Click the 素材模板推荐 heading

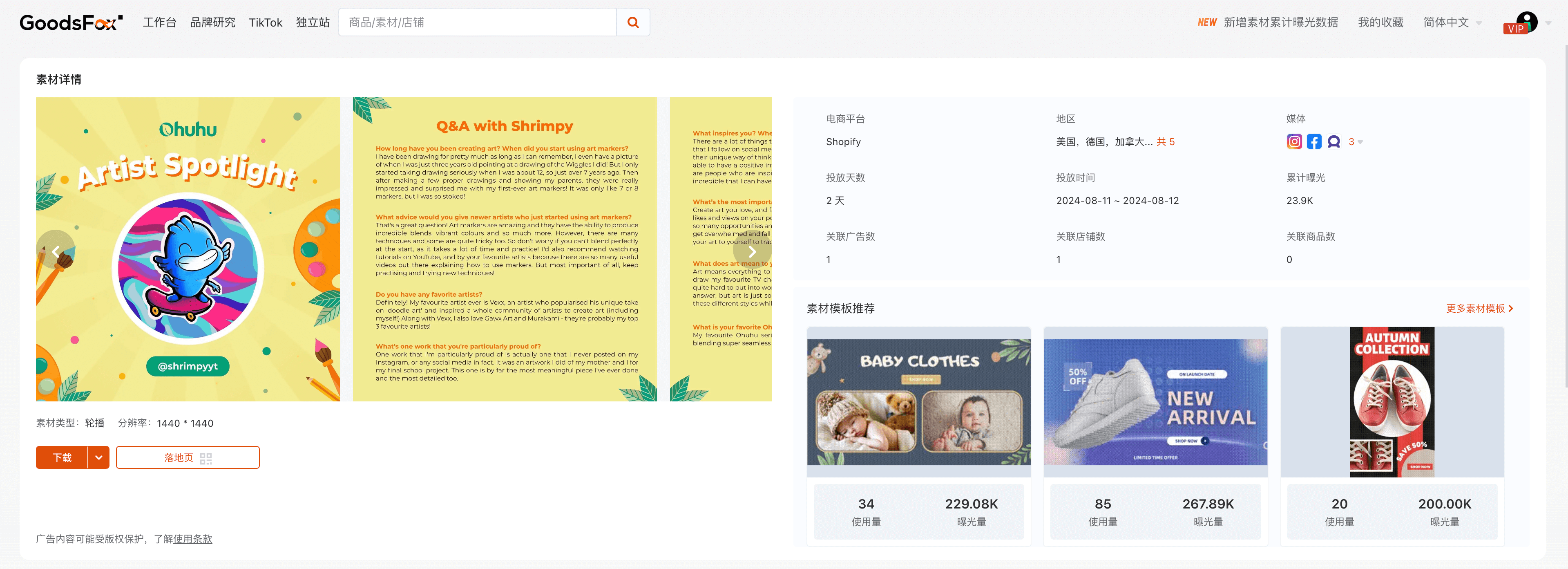coord(840,308)
